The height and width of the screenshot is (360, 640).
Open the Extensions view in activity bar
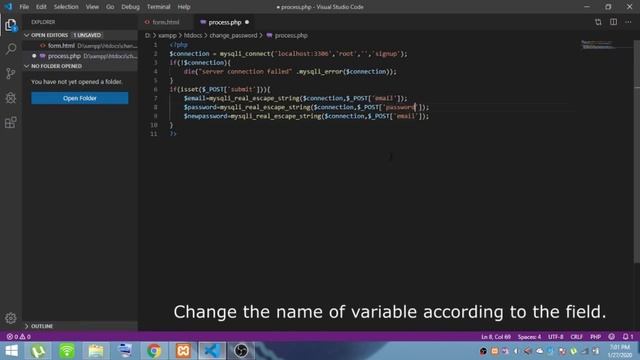point(11,122)
